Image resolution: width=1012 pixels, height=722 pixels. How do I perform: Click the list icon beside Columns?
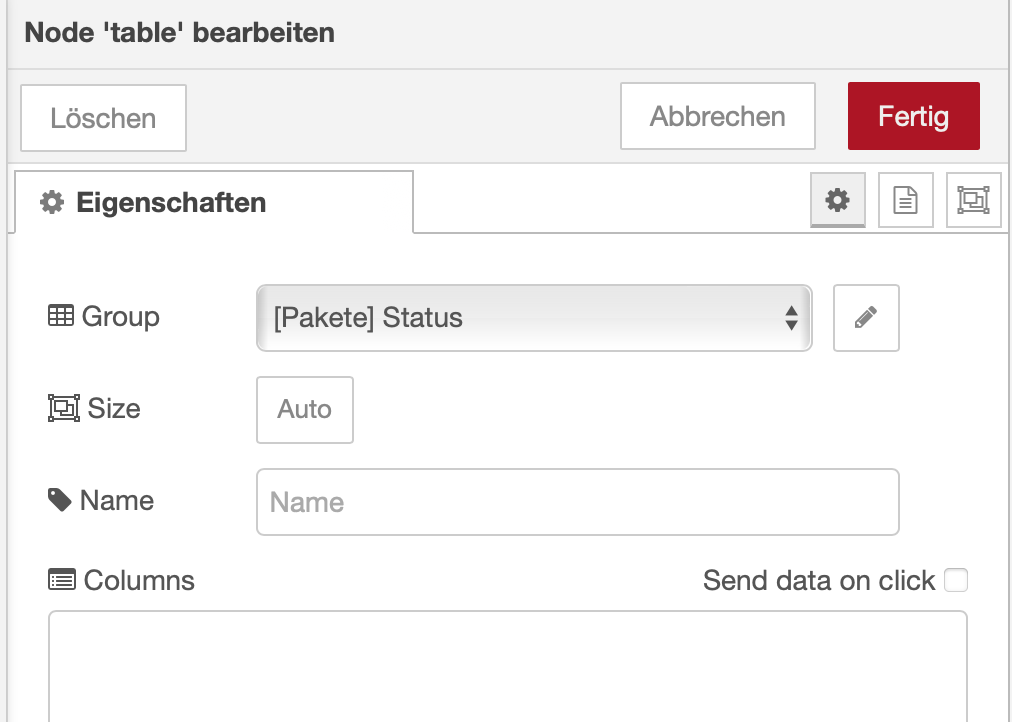pyautogui.click(x=62, y=579)
